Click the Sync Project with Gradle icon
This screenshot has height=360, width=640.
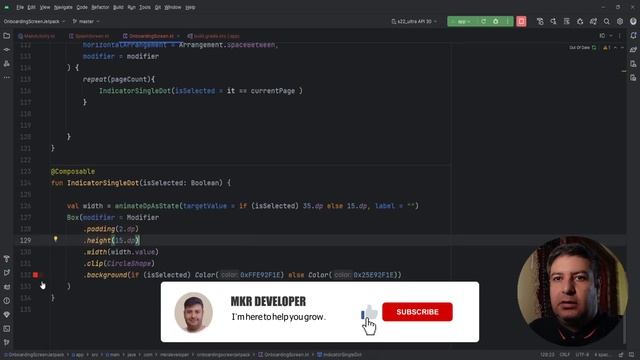coord(593,21)
